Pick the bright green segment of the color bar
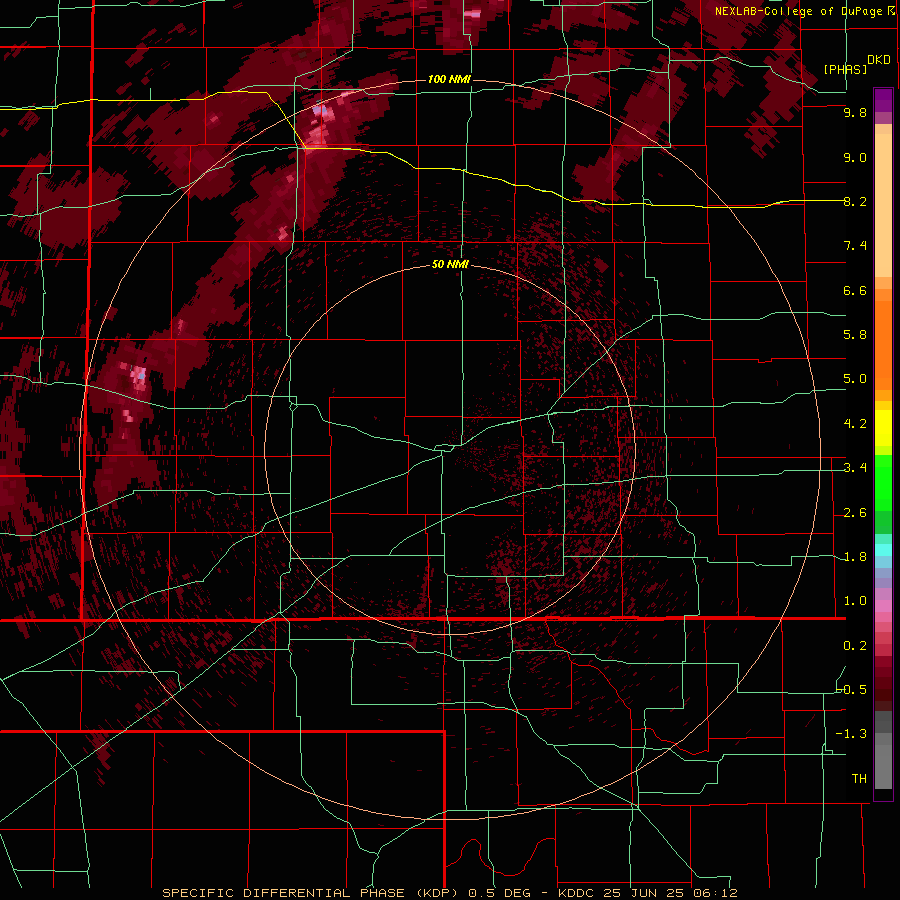 tap(883, 483)
